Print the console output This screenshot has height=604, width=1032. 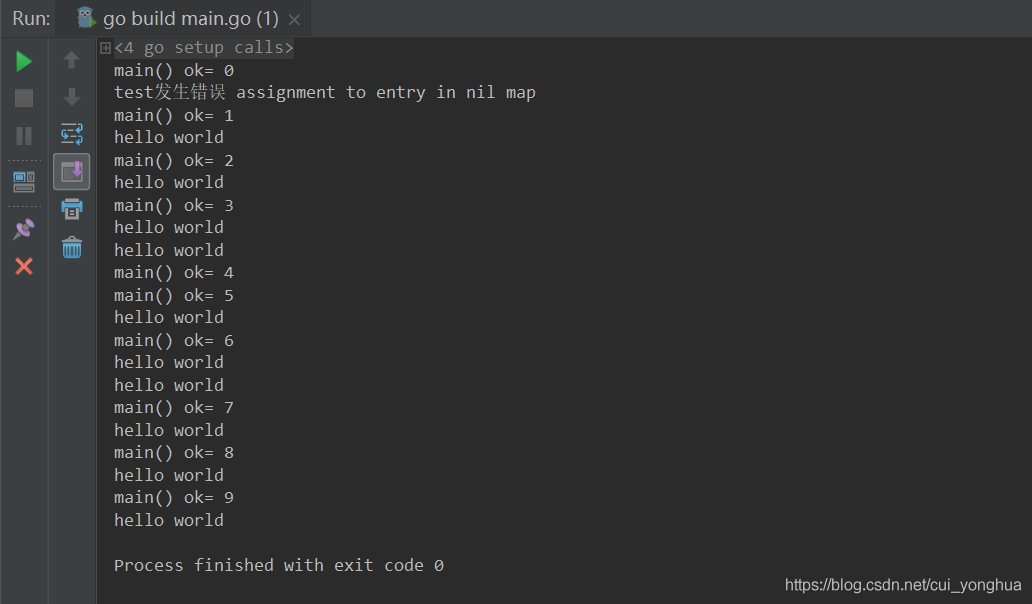pyautogui.click(x=71, y=208)
